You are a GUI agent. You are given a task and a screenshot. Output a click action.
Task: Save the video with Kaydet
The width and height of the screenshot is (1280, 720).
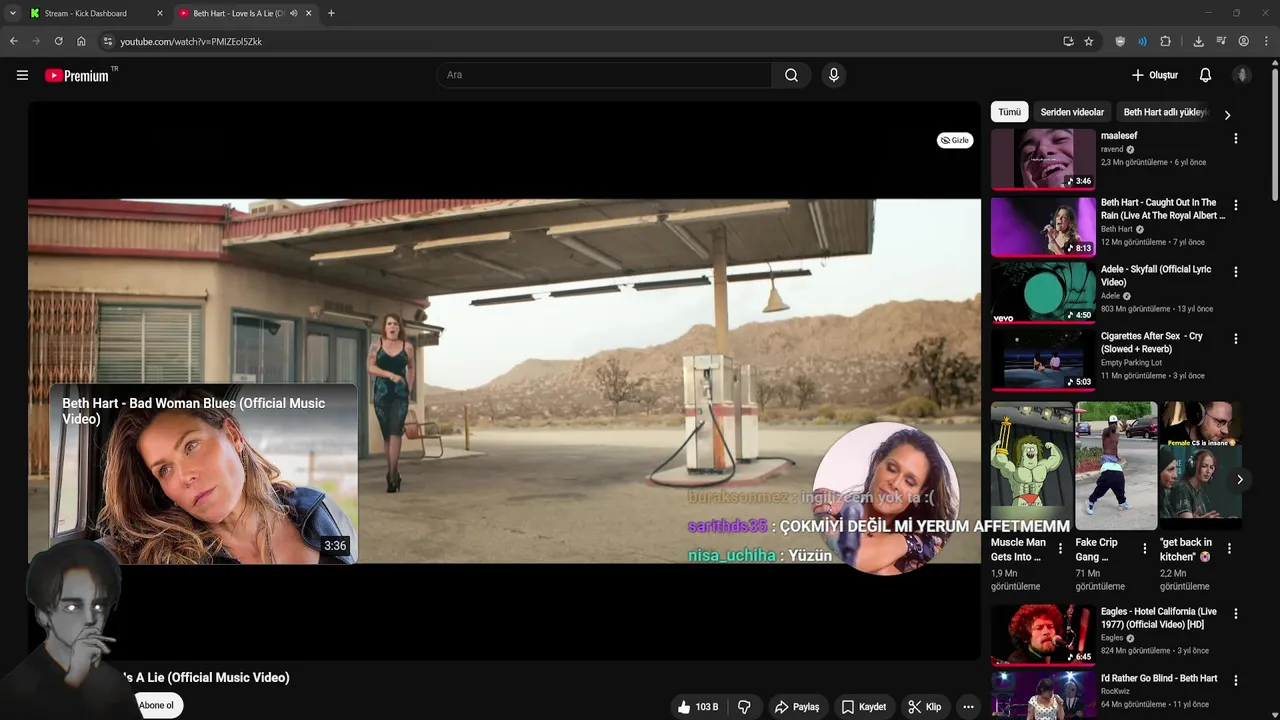tap(864, 707)
